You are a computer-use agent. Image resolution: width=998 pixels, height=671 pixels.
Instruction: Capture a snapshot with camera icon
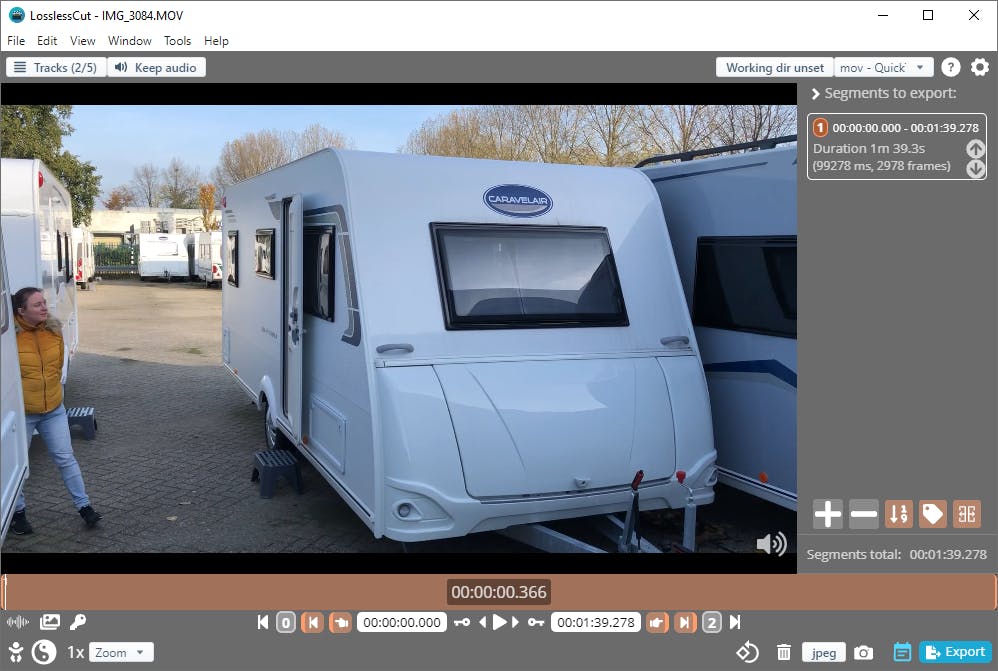(x=863, y=652)
